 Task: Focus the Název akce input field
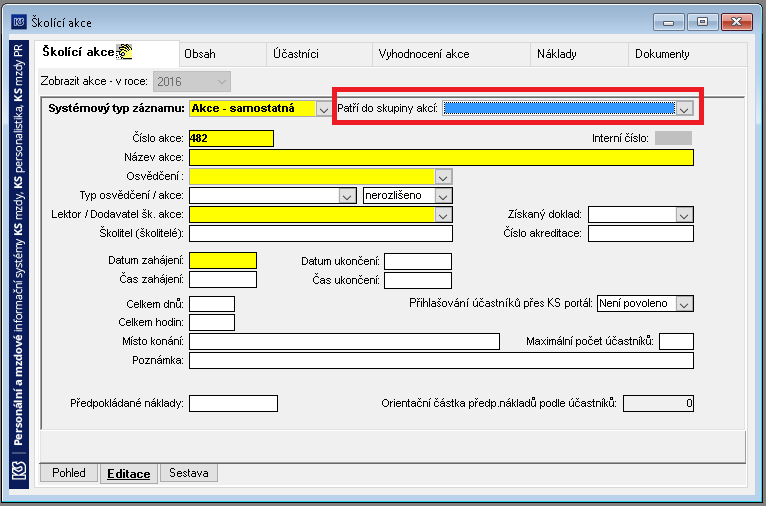pos(441,157)
